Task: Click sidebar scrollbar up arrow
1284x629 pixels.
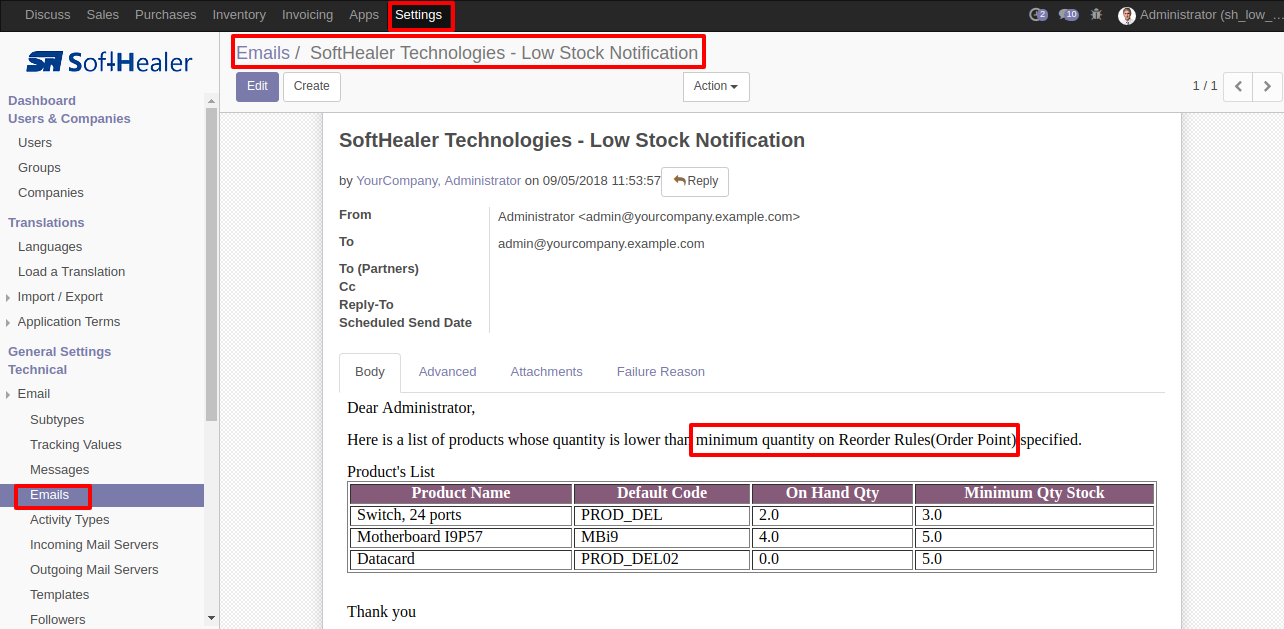Action: pos(211,100)
